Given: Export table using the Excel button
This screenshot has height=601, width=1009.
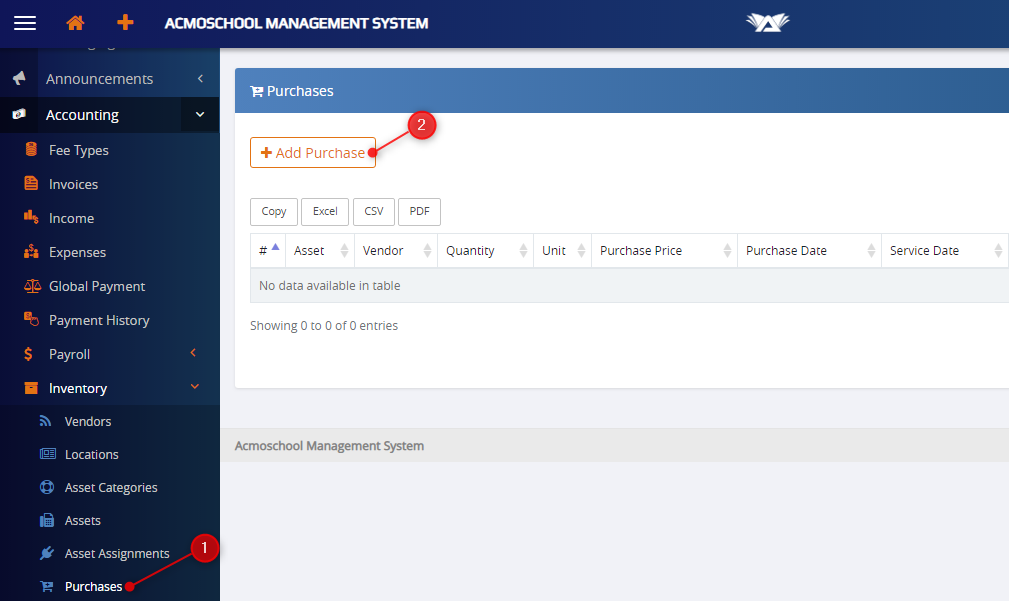Looking at the screenshot, I should (325, 212).
